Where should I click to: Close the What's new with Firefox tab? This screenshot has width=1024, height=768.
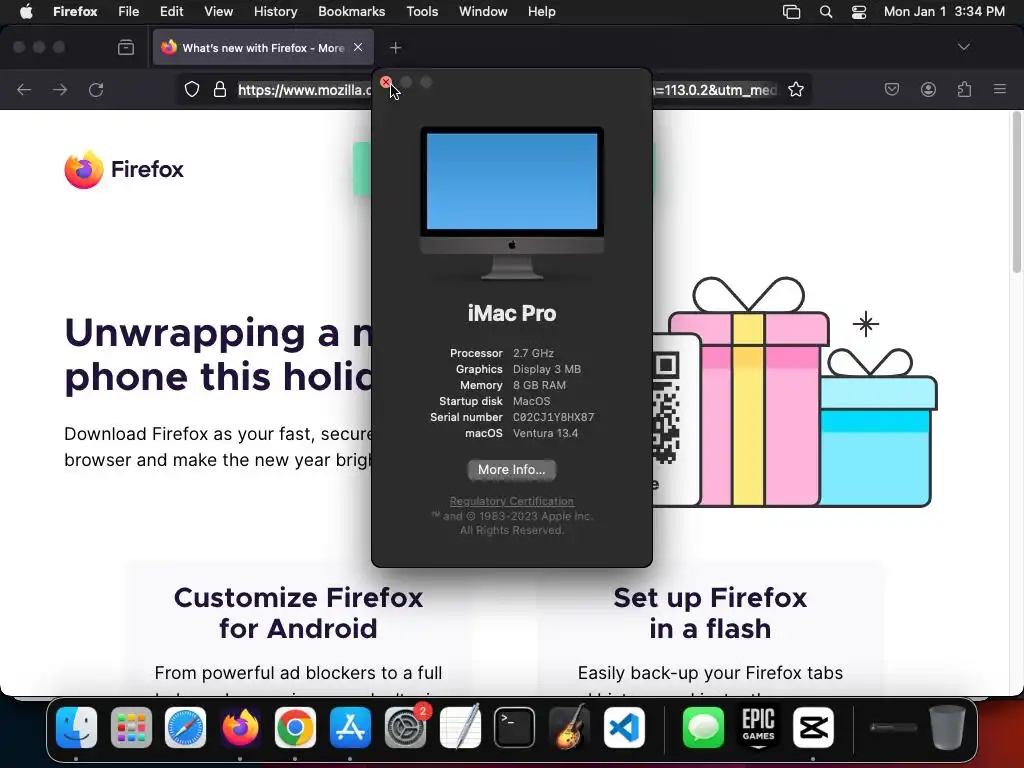pyautogui.click(x=358, y=47)
